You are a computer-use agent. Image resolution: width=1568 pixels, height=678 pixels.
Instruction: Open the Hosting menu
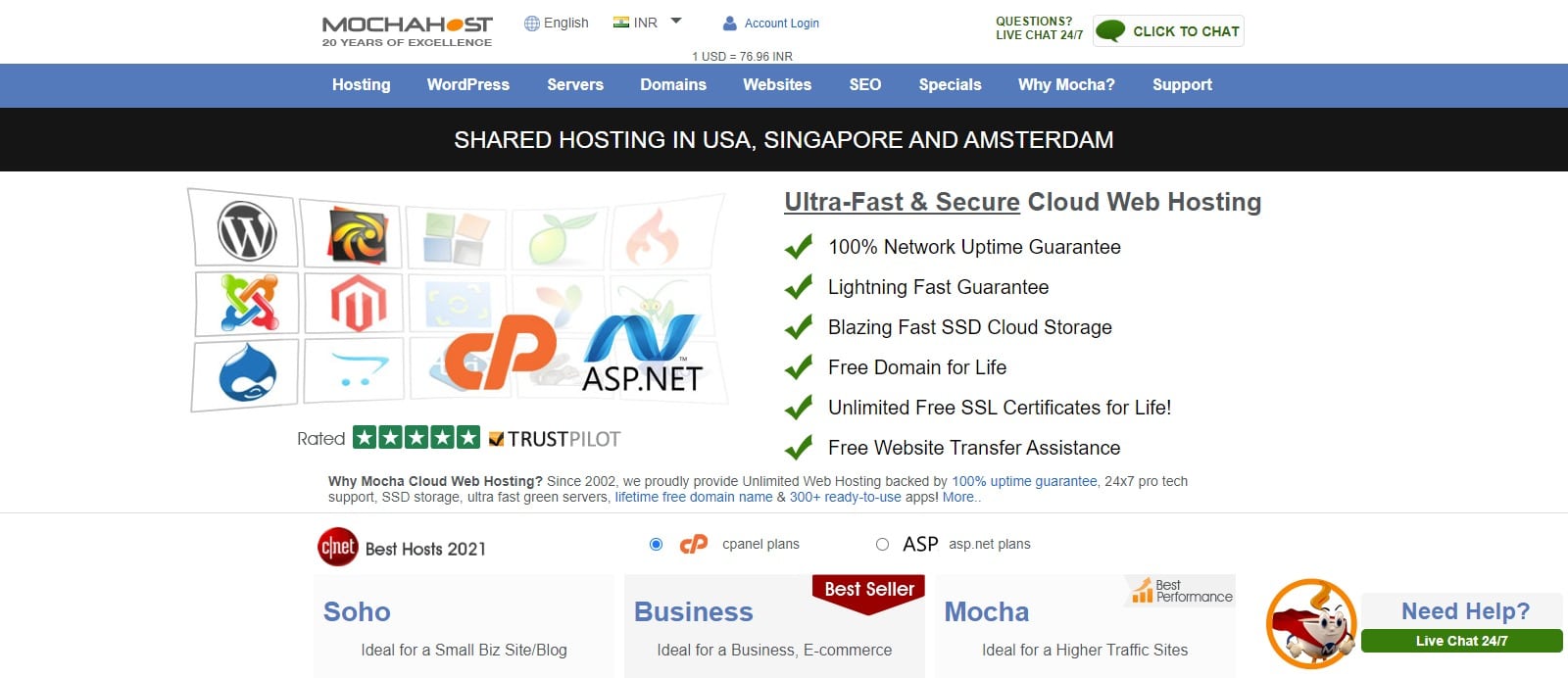coord(362,85)
